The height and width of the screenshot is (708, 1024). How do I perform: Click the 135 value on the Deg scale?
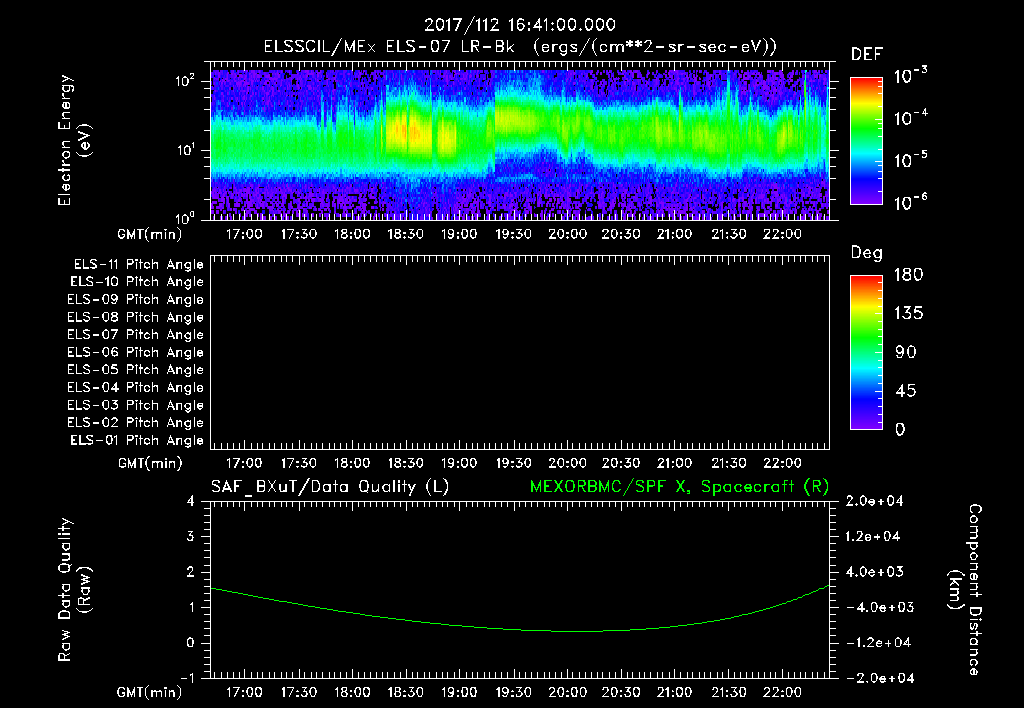click(908, 314)
